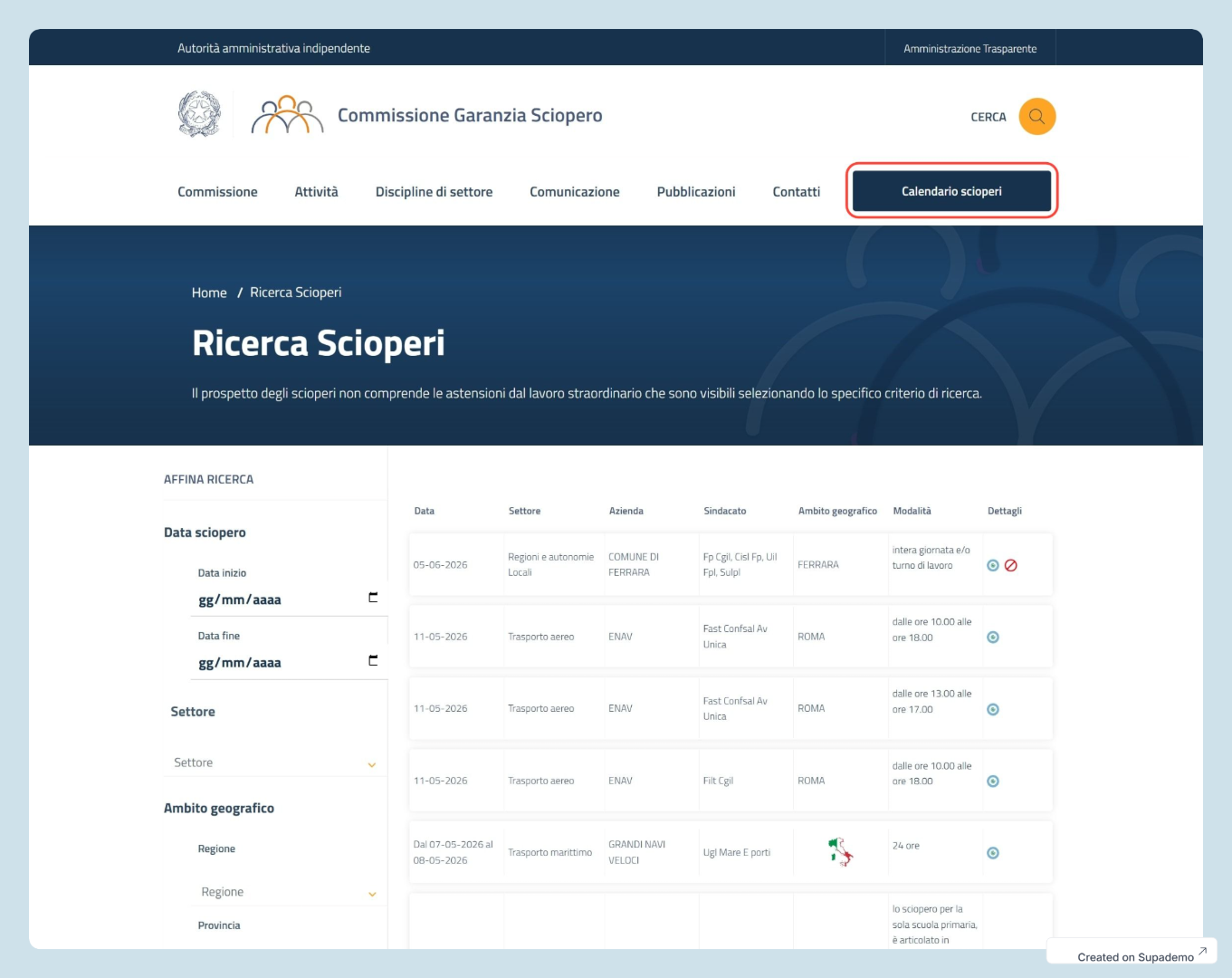The height and width of the screenshot is (978, 1232).
Task: Click the Modalità column header
Action: [912, 511]
